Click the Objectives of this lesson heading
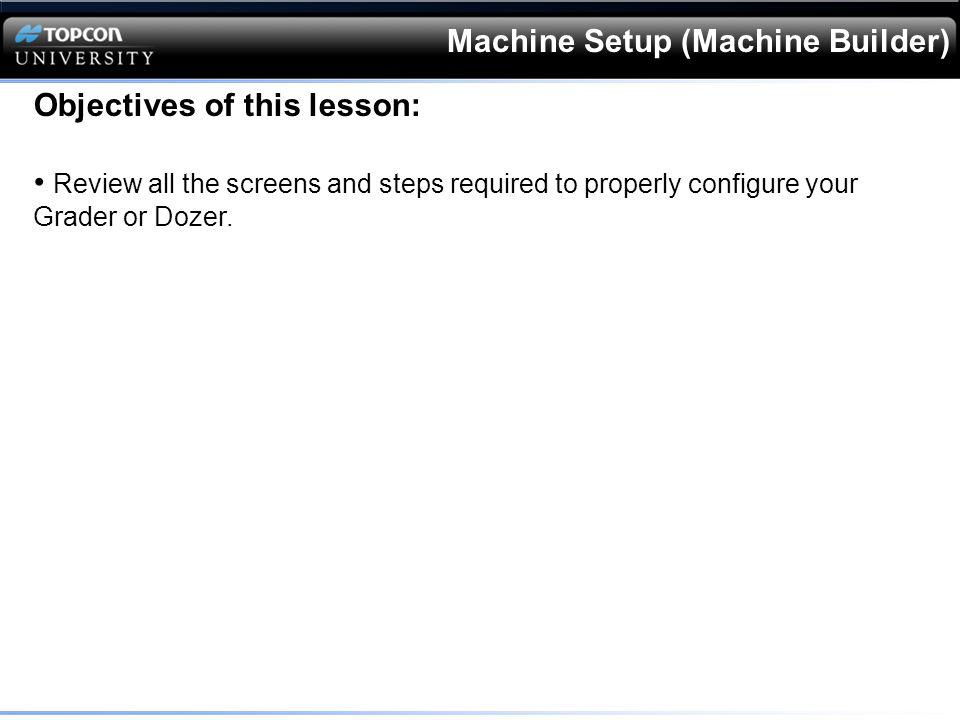The width and height of the screenshot is (960, 720). [227, 107]
